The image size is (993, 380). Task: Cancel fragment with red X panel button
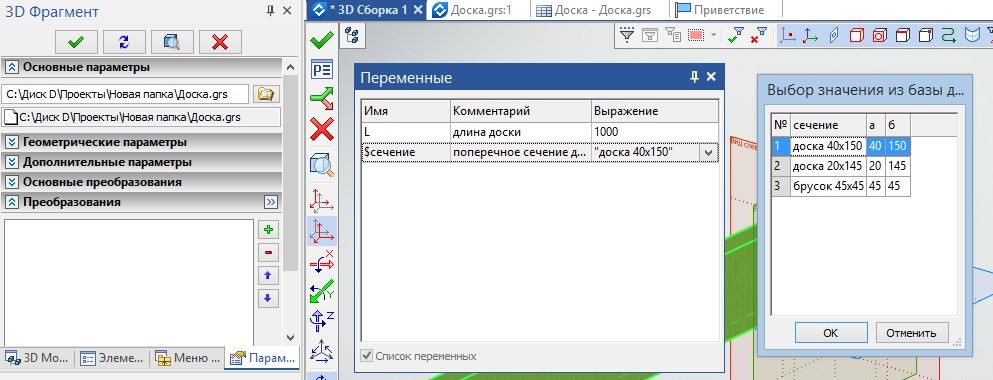tap(220, 42)
